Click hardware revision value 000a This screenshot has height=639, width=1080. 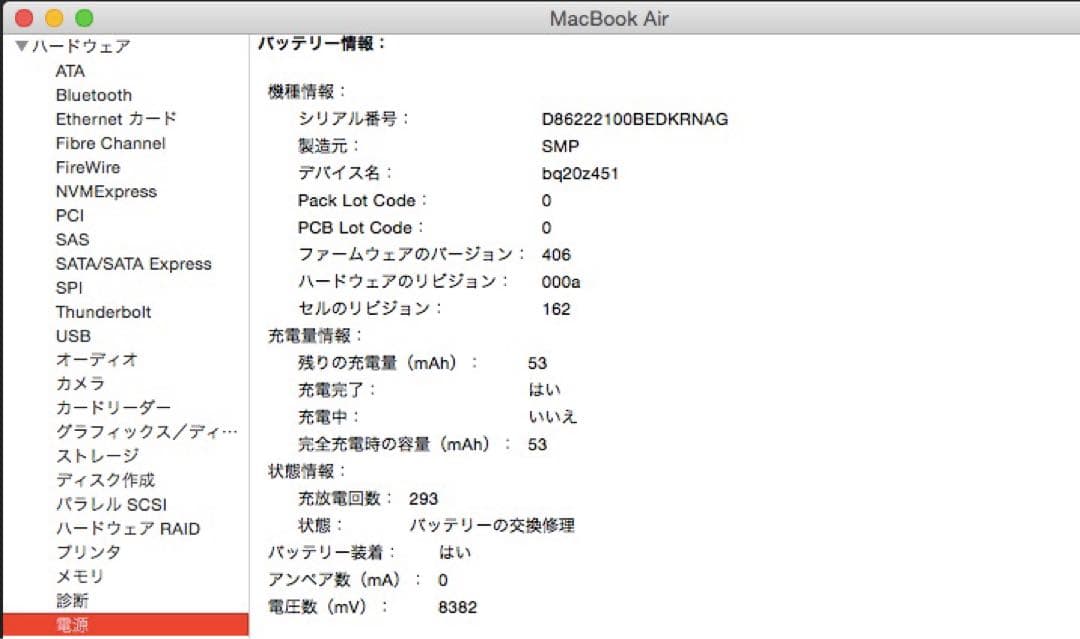click(x=561, y=282)
